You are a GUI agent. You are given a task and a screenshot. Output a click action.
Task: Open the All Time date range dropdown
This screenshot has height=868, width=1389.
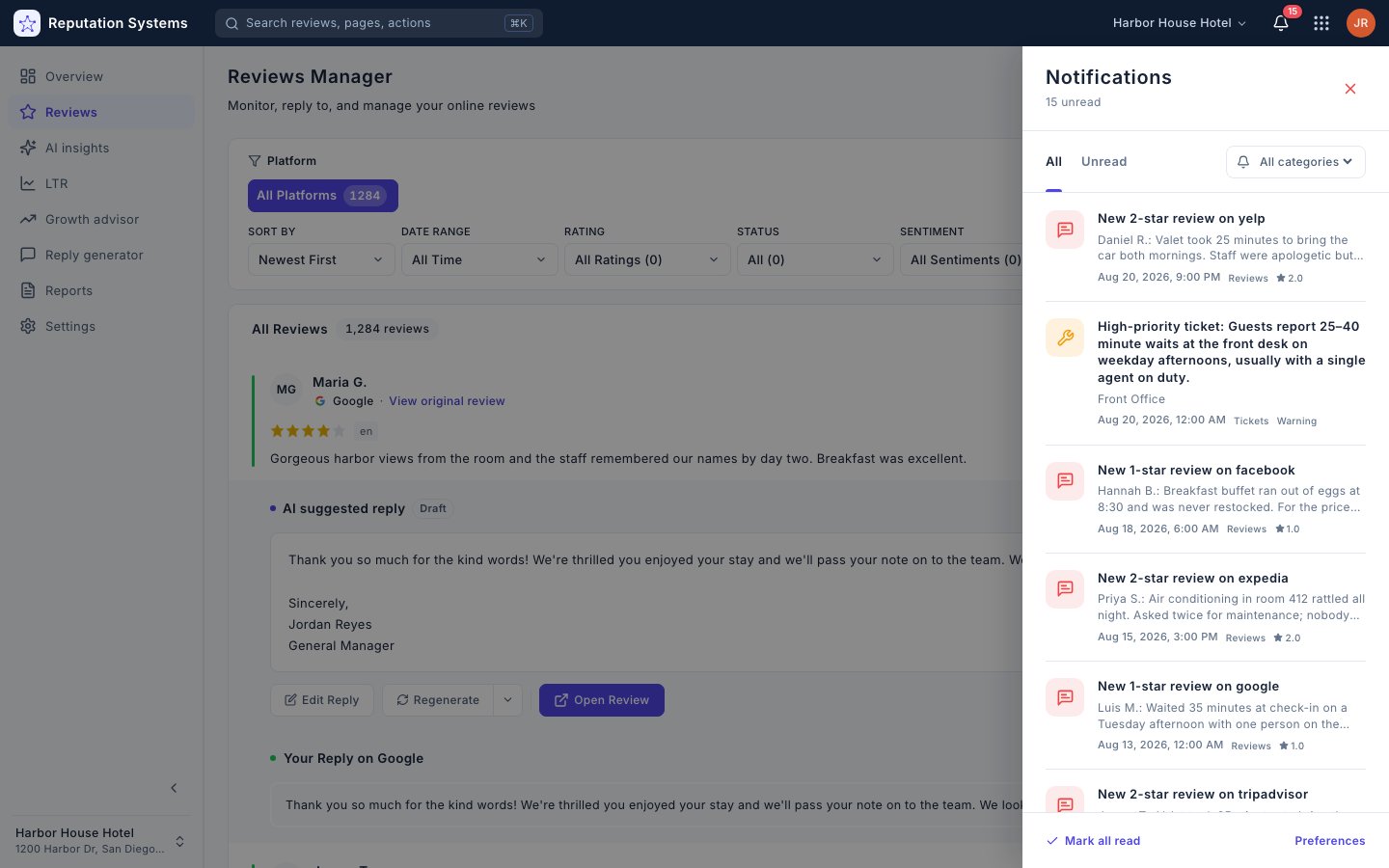pos(479,259)
